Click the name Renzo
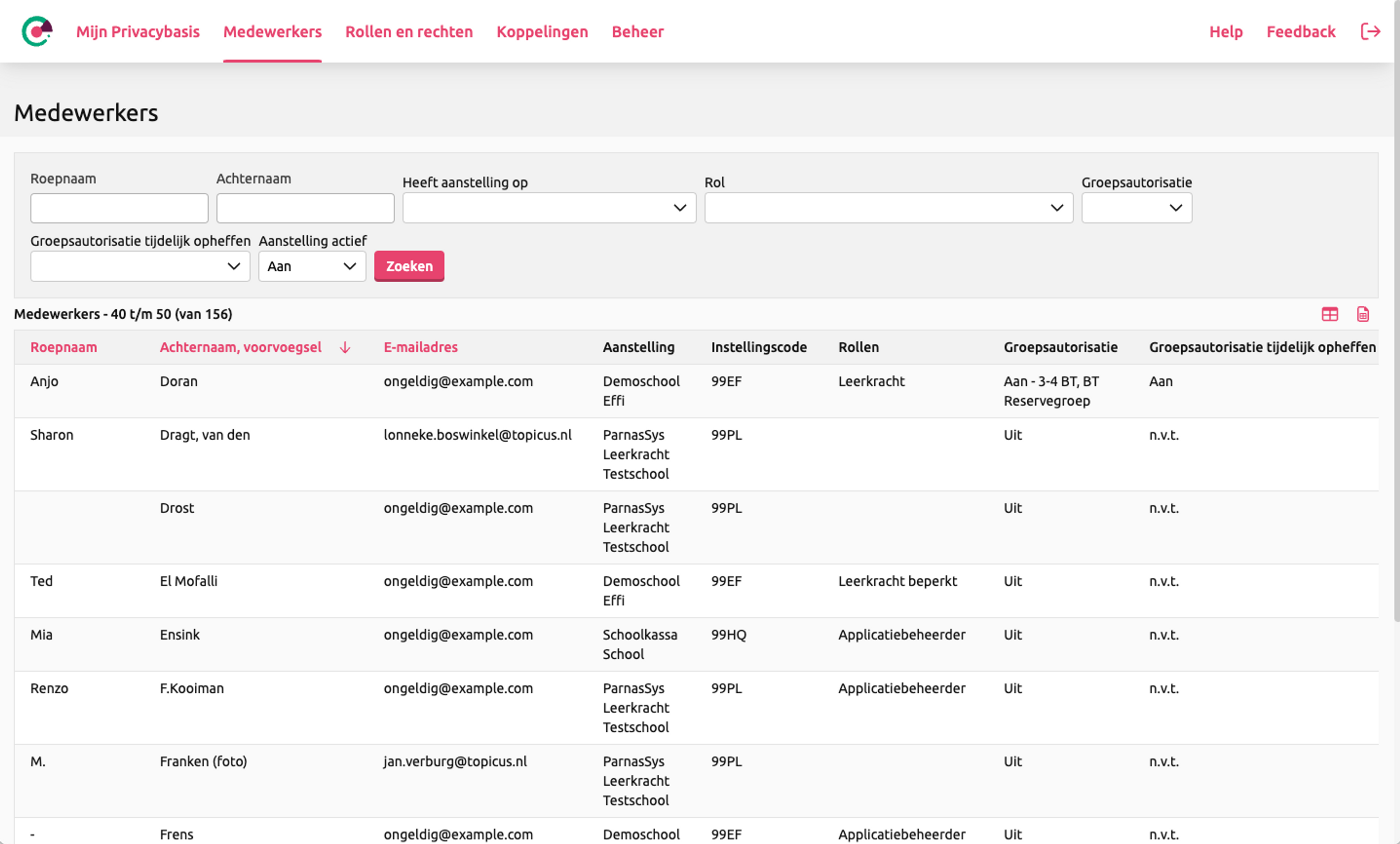Image resolution: width=1400 pixels, height=844 pixels. [x=50, y=688]
